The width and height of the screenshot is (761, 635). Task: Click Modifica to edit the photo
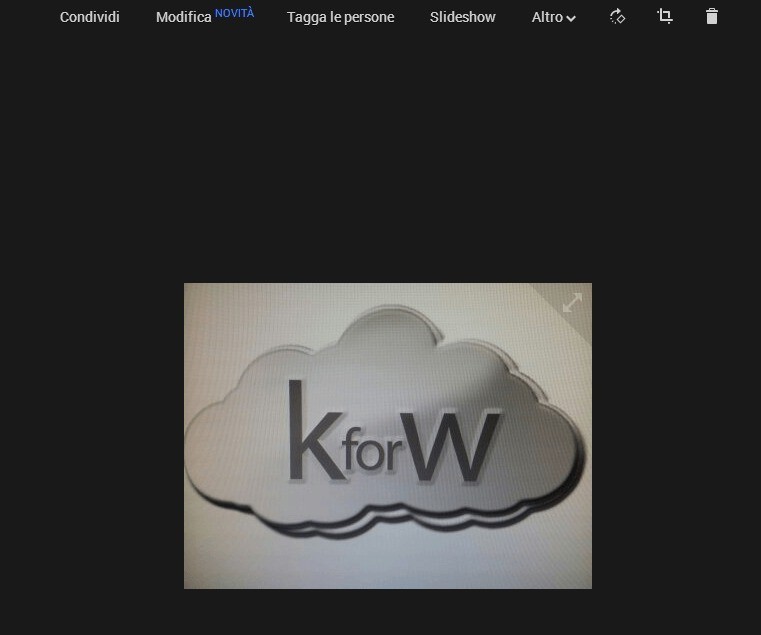point(183,17)
